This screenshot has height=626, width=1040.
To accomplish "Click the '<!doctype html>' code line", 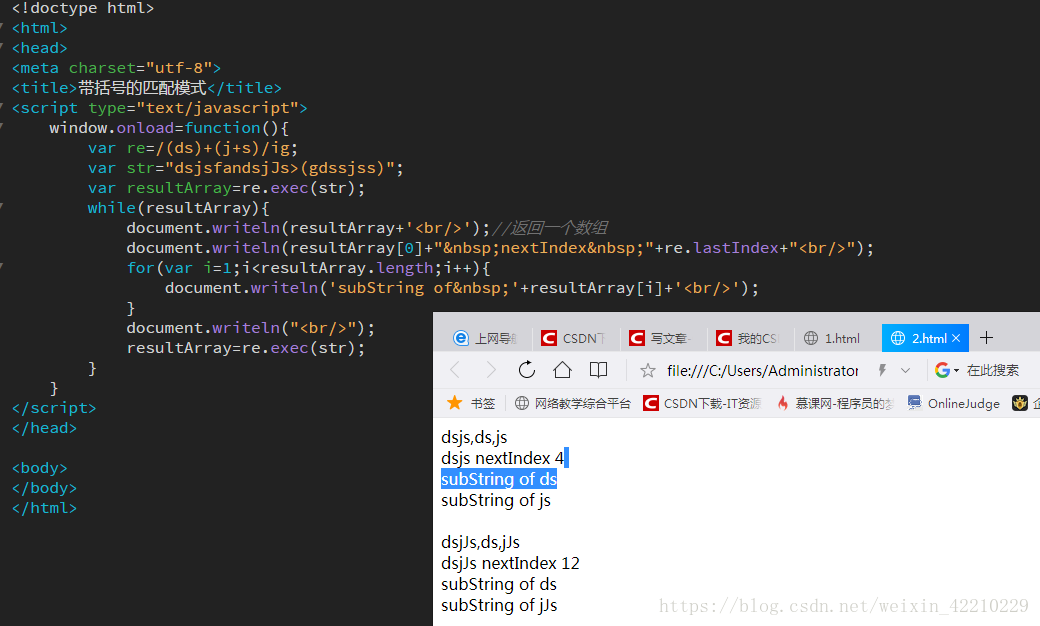I will [x=83, y=9].
